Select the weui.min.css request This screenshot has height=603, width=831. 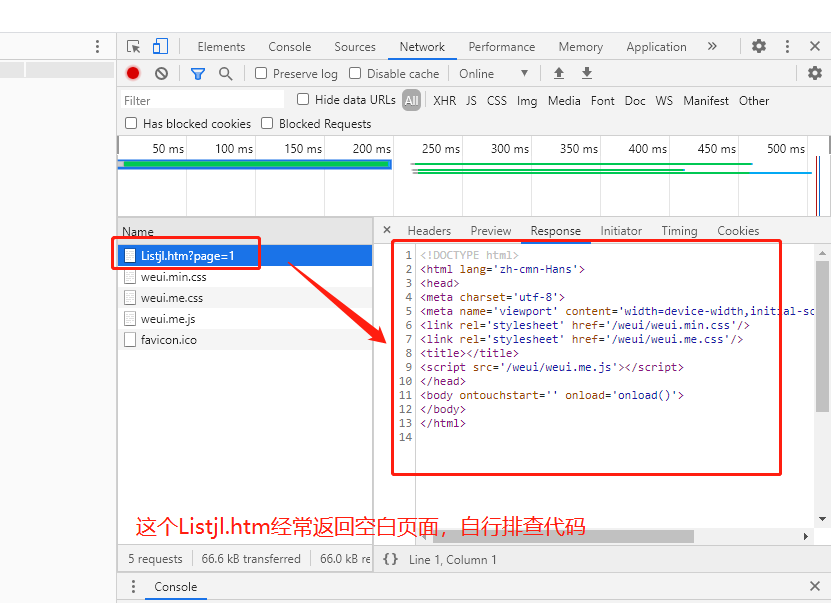[x=245, y=277]
